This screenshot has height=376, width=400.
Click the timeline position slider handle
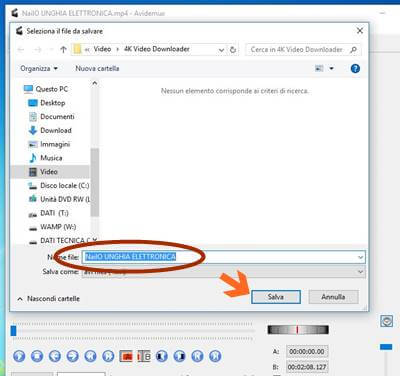13,331
